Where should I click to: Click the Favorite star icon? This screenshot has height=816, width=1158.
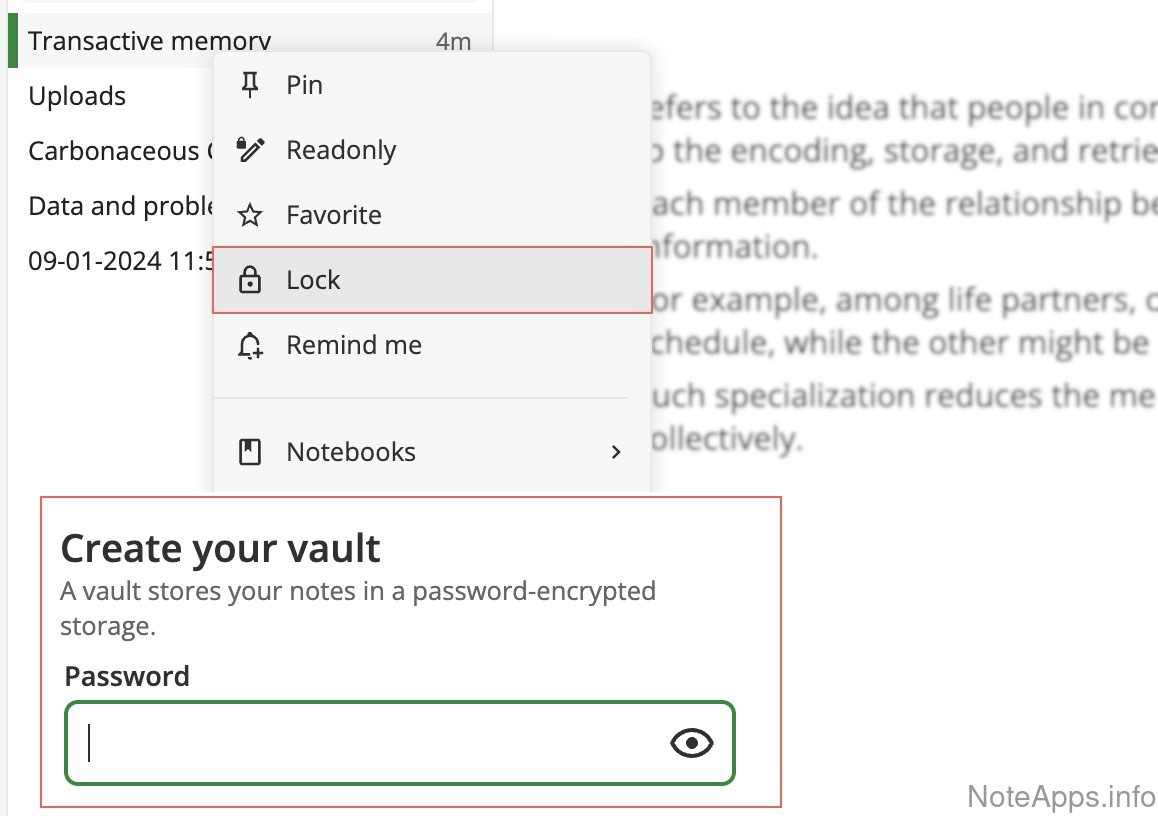coord(249,215)
